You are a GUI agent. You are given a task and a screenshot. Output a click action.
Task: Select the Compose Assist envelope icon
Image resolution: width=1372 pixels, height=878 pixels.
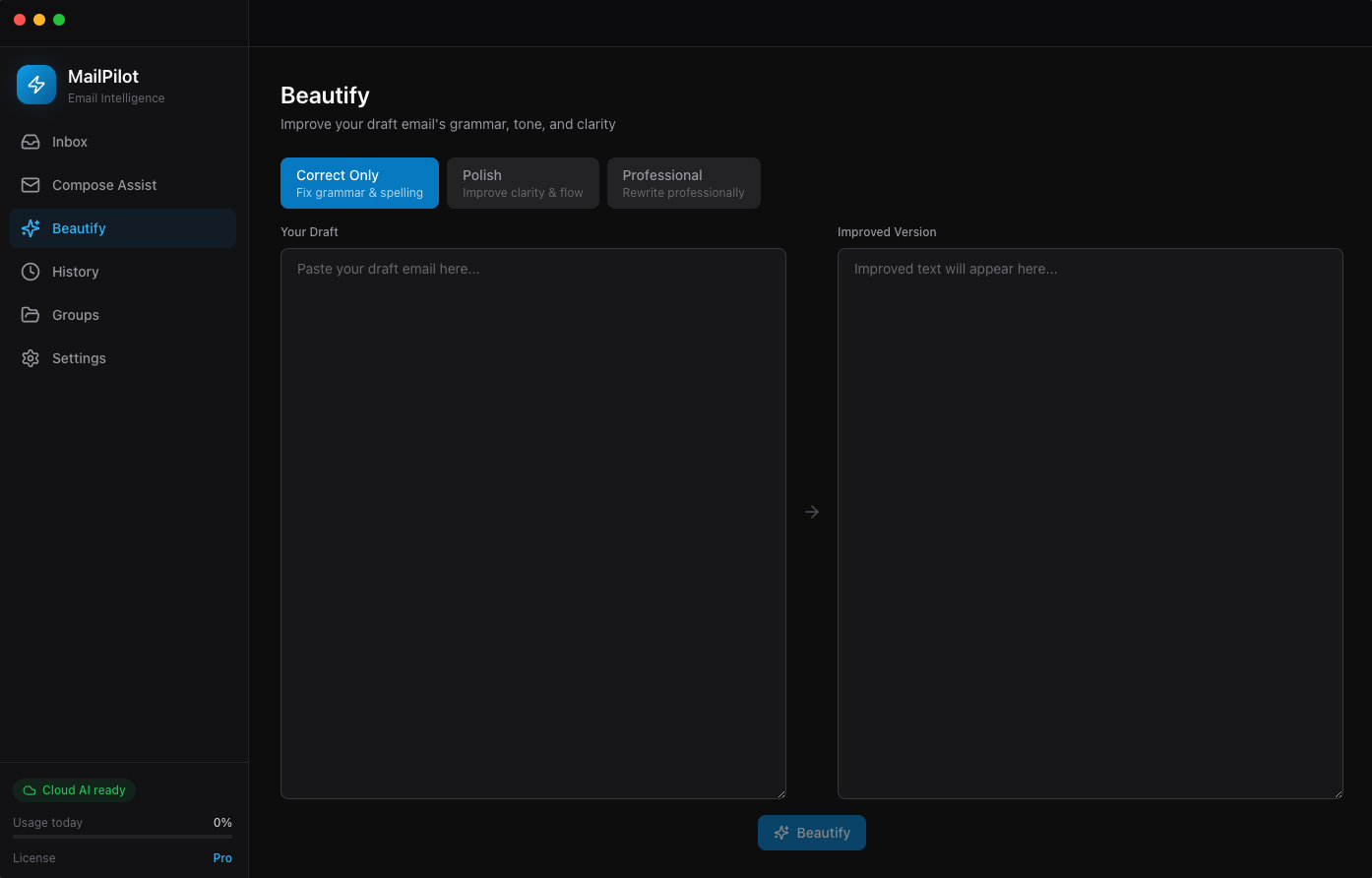[x=30, y=185]
